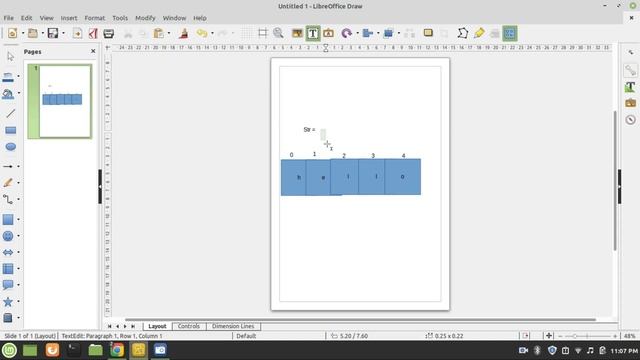Screen dimensions: 640x360
Task: Select the 3D Objects tool
Action: coord(8,318)
